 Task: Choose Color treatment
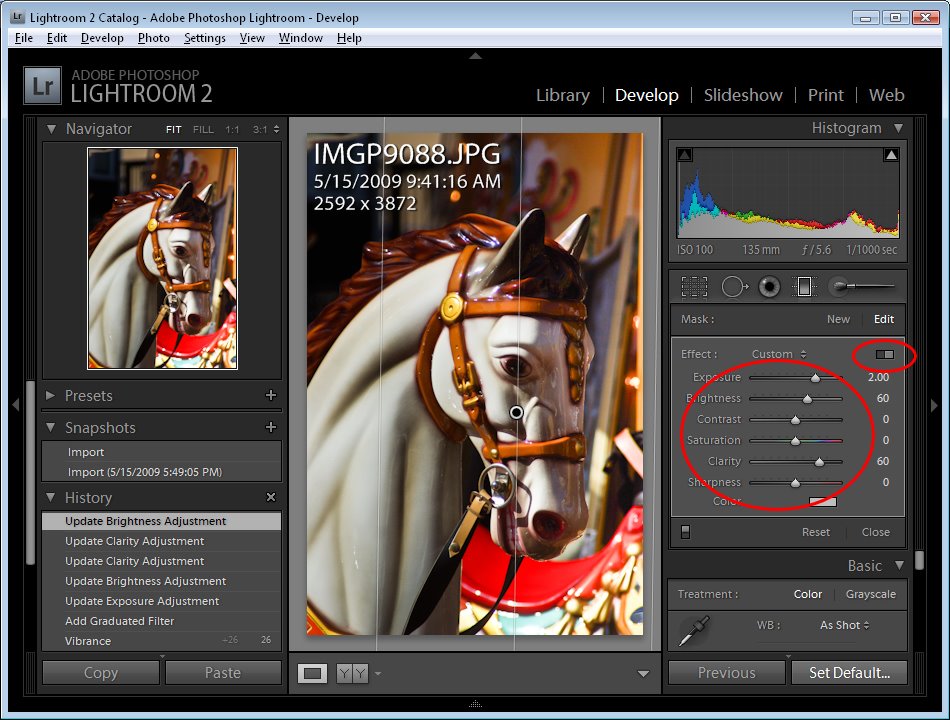[x=808, y=594]
